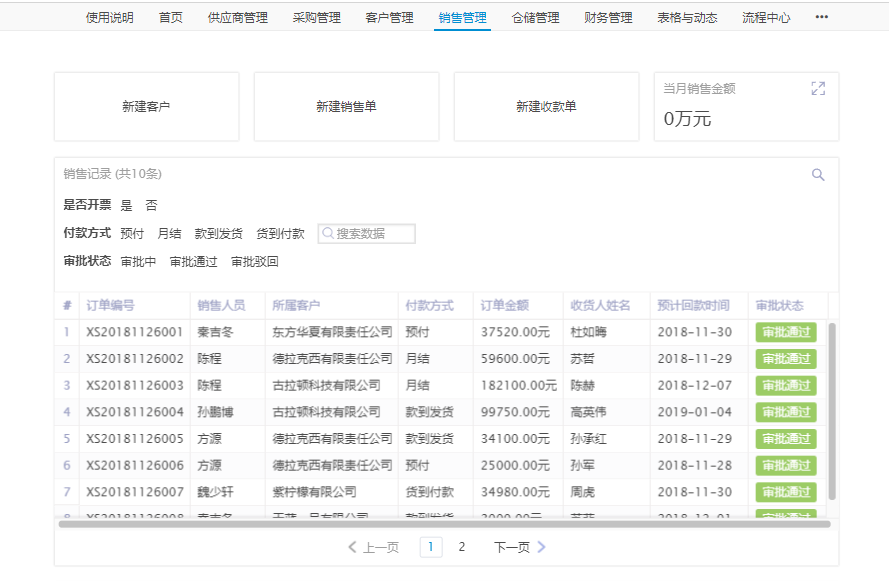Viewport: 889px width, 581px height.
Task: Filter approval status by 审批驳回
Action: pyautogui.click(x=255, y=262)
